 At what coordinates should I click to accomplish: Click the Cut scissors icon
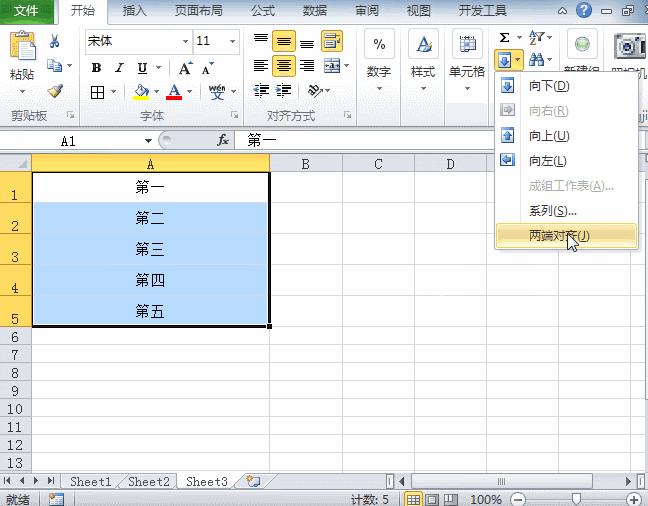pos(55,41)
